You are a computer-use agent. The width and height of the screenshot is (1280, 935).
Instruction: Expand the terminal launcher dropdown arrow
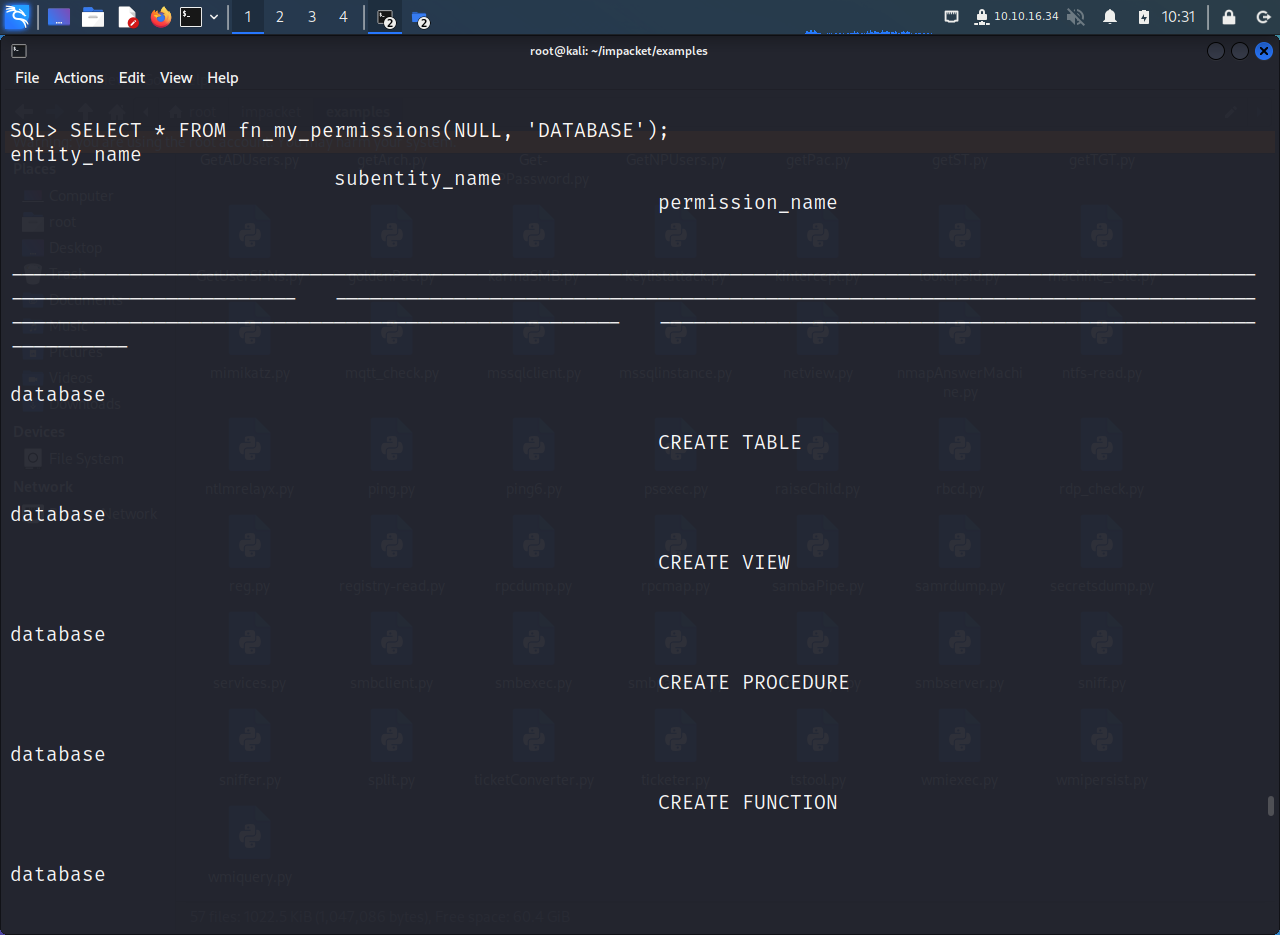coord(214,17)
